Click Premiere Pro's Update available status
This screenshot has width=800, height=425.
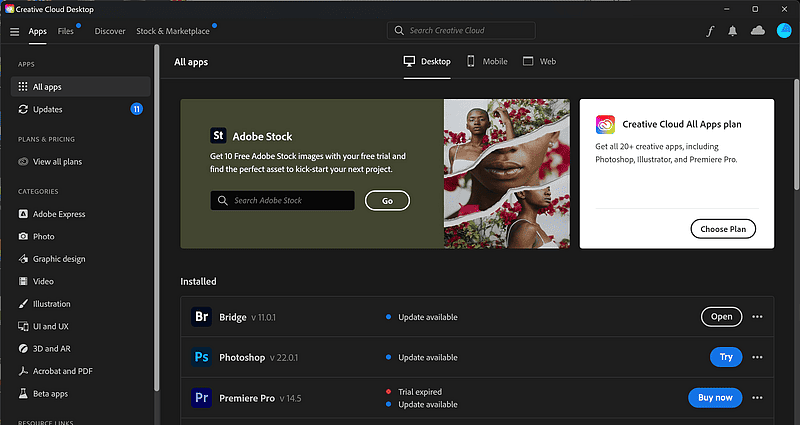point(422,404)
